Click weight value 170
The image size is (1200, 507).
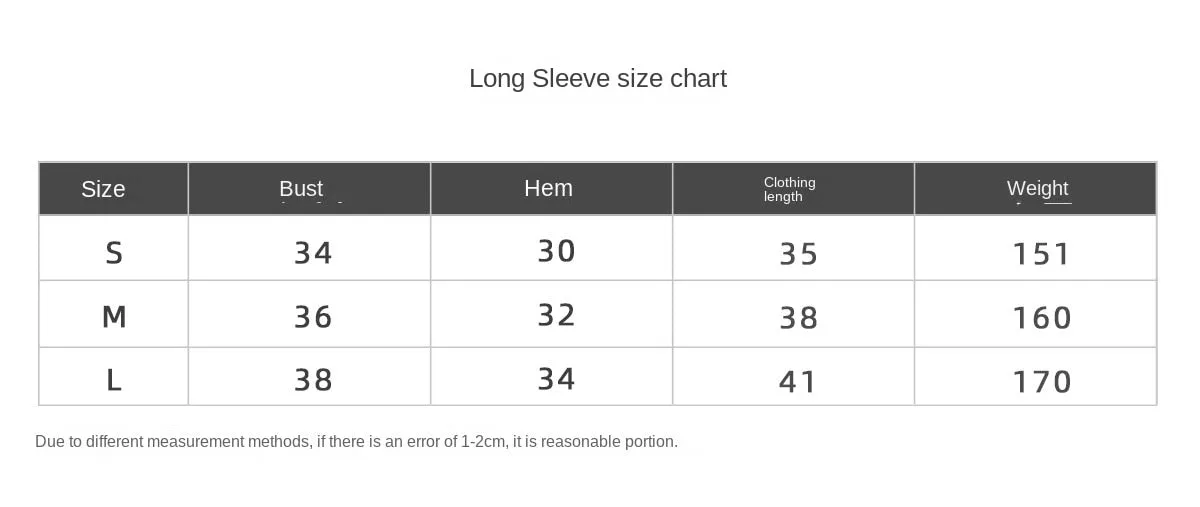(x=1042, y=382)
